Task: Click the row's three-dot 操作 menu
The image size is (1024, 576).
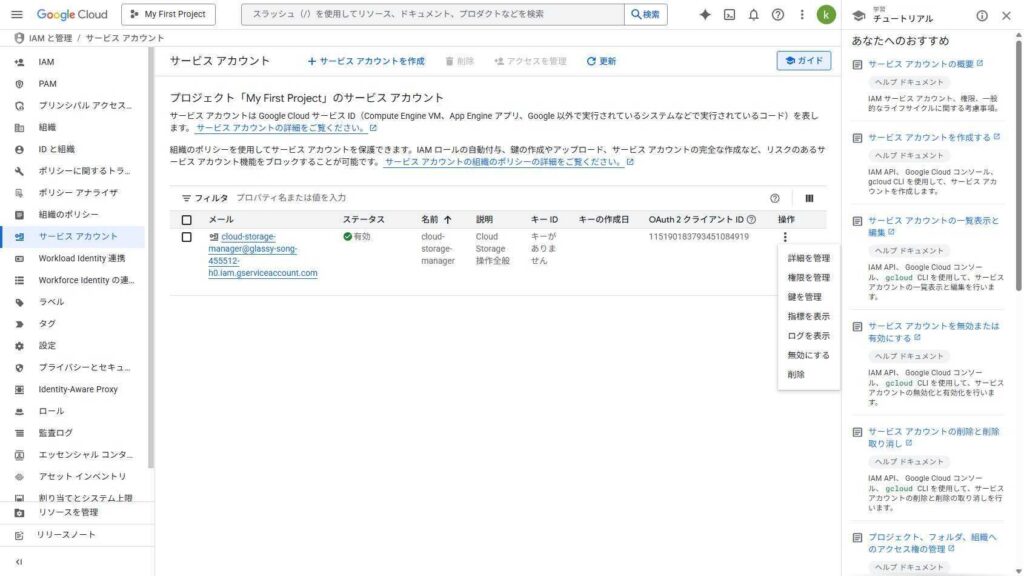Action: click(785, 237)
